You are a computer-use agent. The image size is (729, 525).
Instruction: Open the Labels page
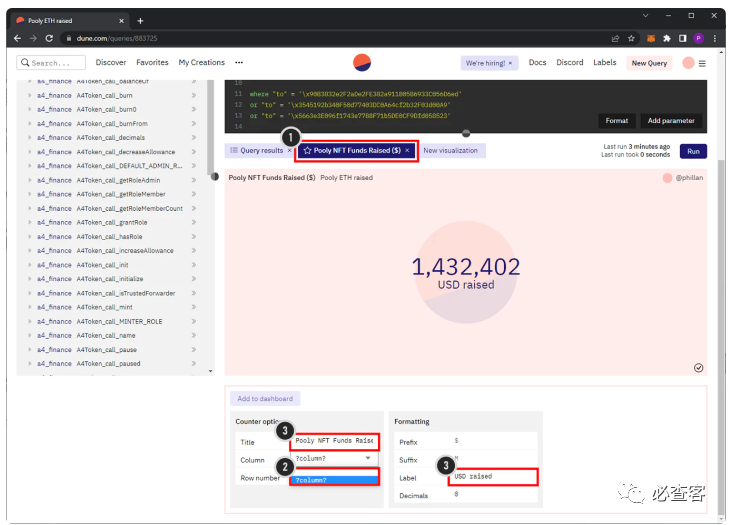click(604, 62)
